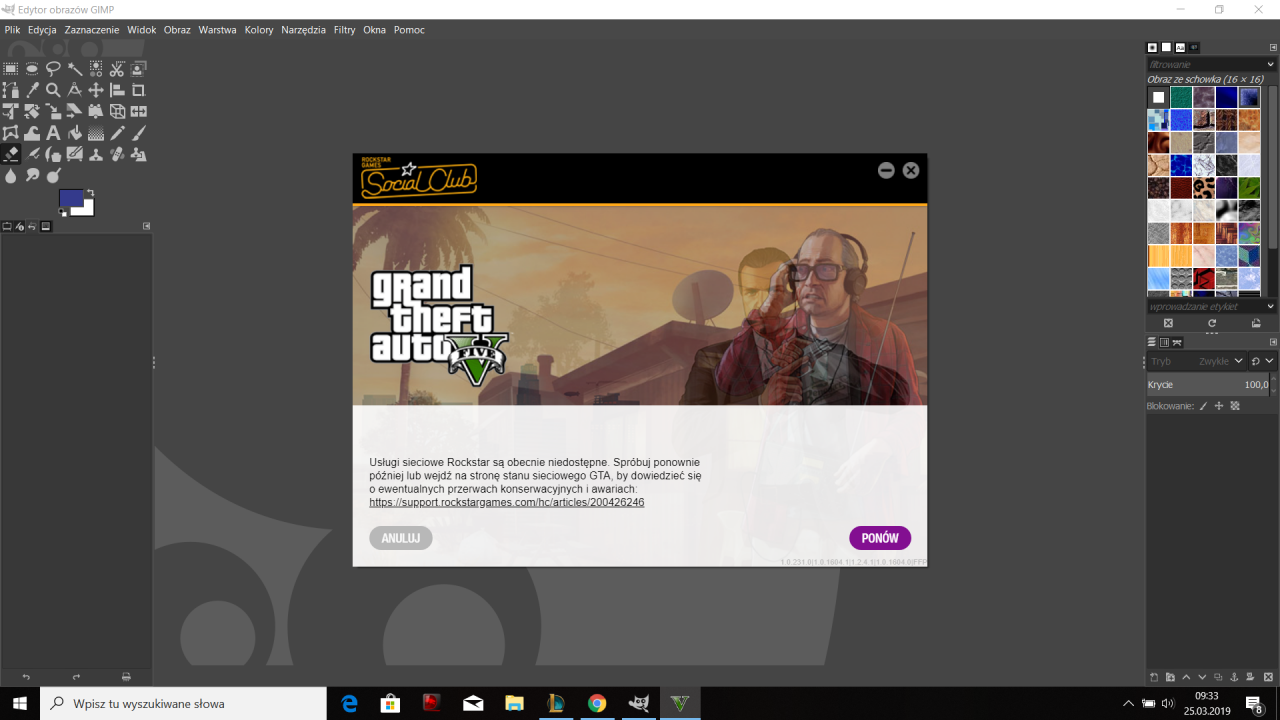Select the Move tool
1280x720 pixels.
pyautogui.click(x=96, y=90)
